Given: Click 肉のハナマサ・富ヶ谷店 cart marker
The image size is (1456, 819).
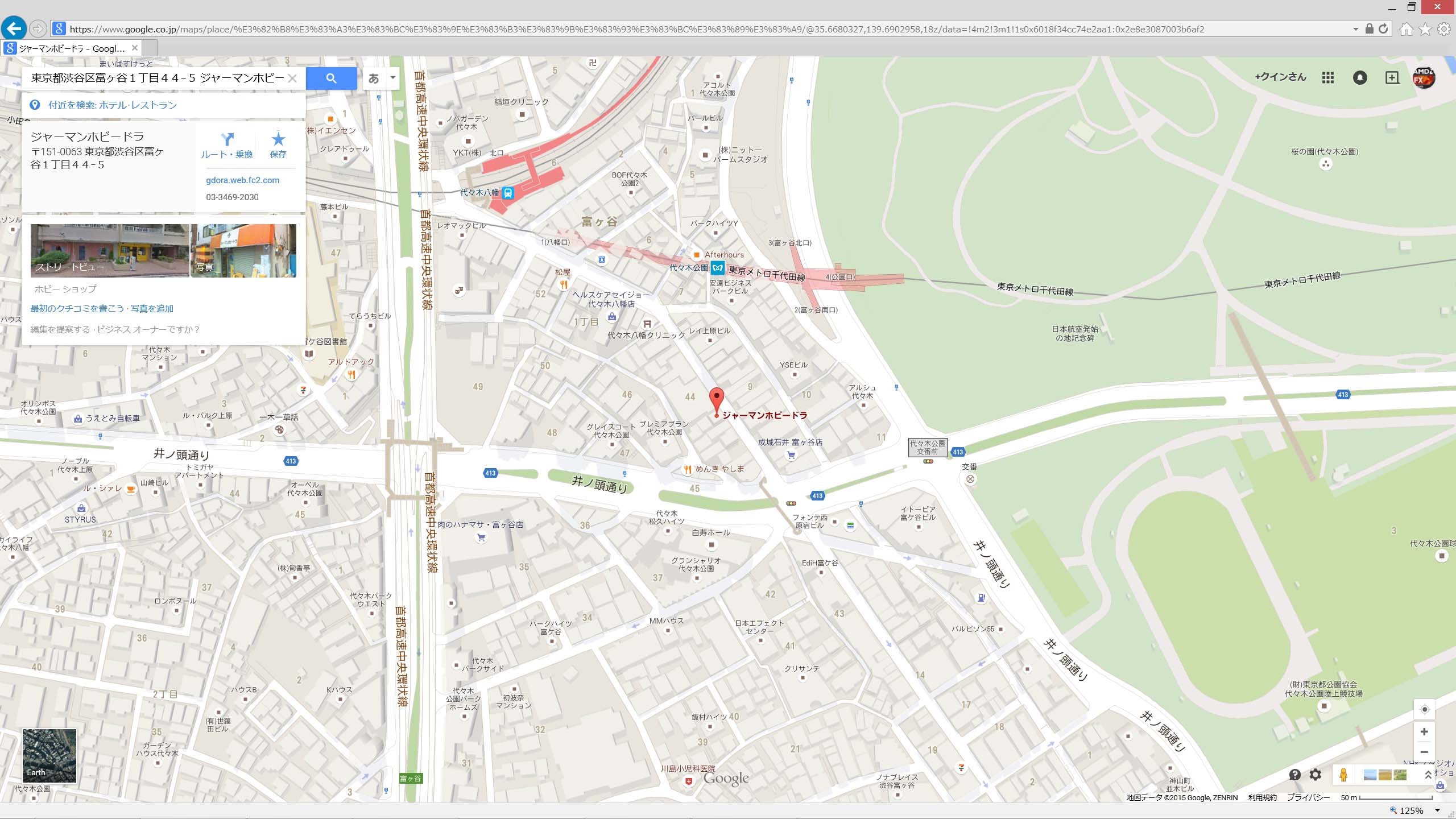Looking at the screenshot, I should 481,537.
